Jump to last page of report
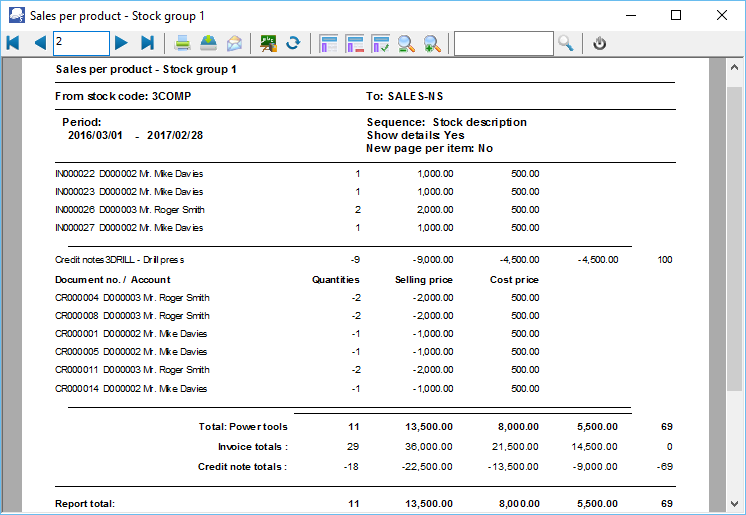Screen dimensions: 746x515 (147, 43)
